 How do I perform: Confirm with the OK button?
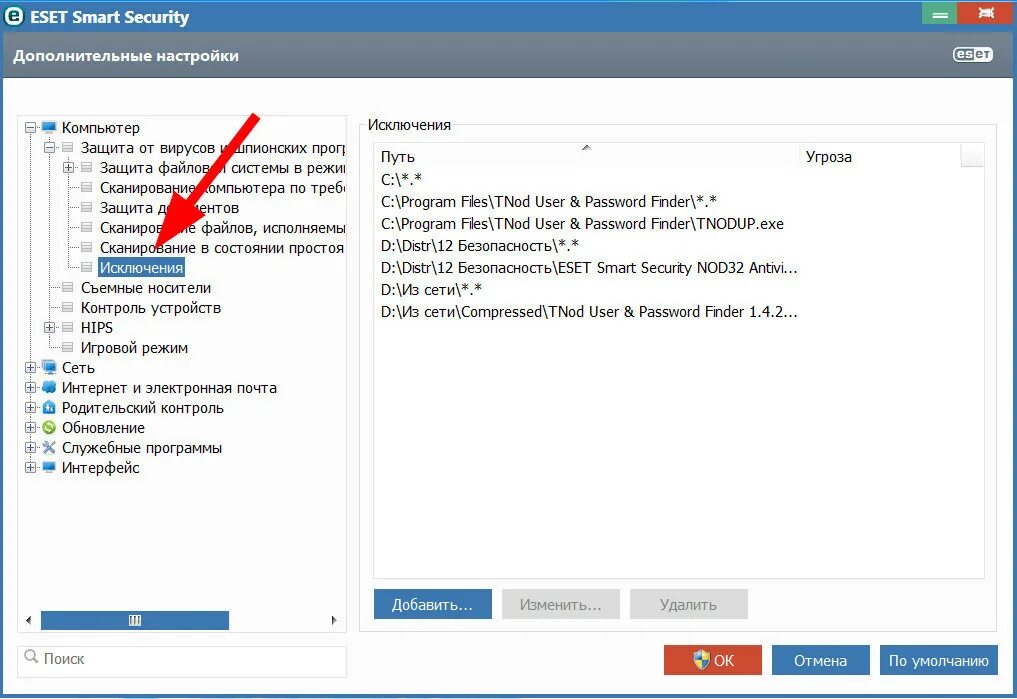click(713, 660)
